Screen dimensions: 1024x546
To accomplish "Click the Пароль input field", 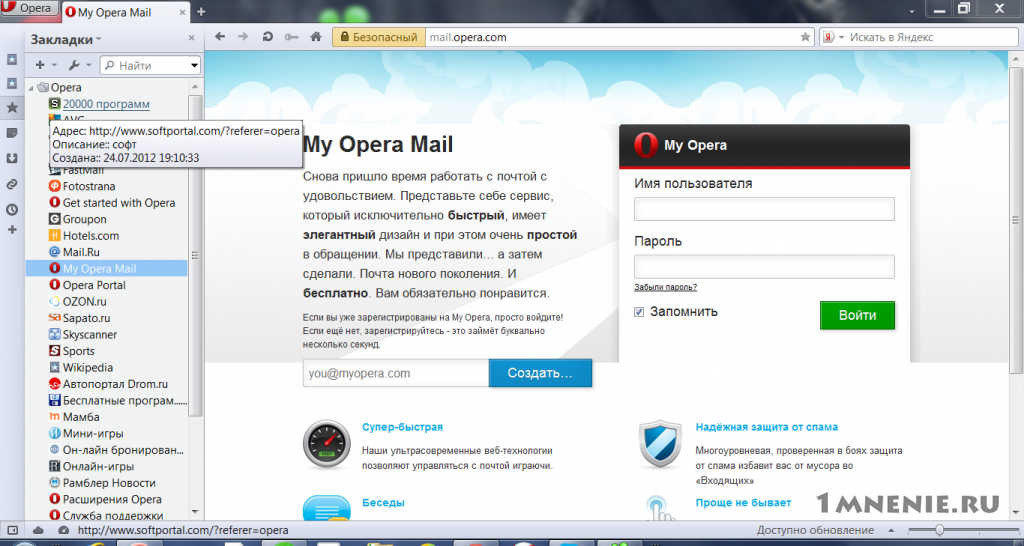I will click(x=764, y=266).
